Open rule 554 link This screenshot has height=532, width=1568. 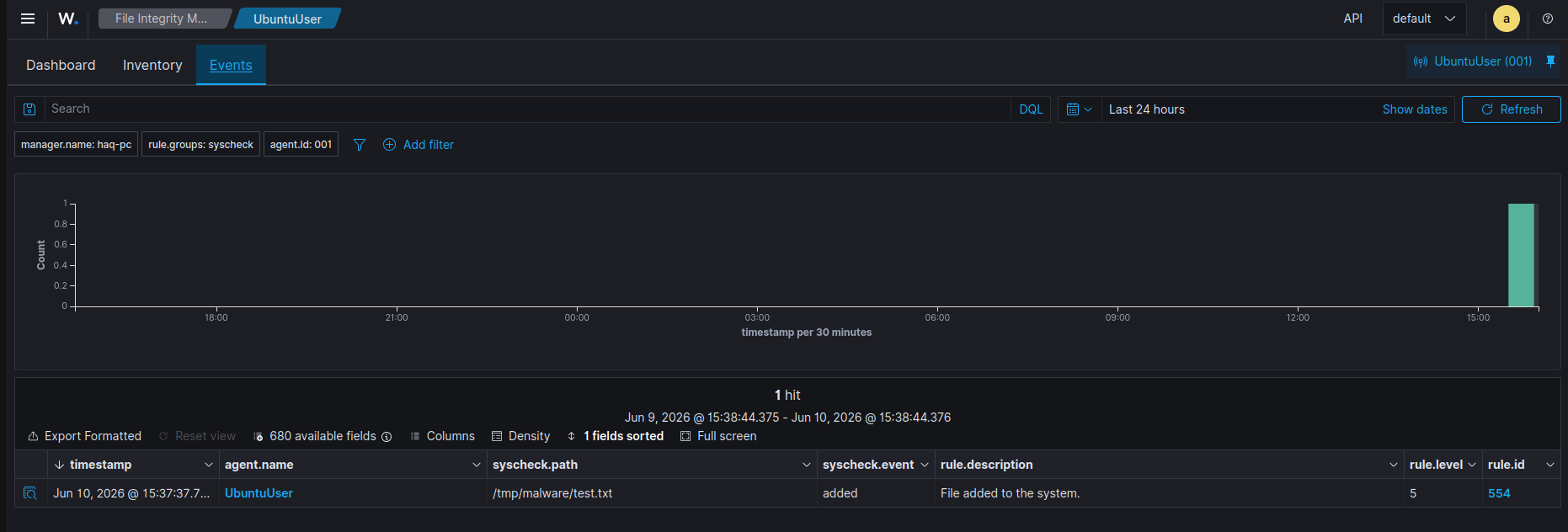click(x=1499, y=493)
